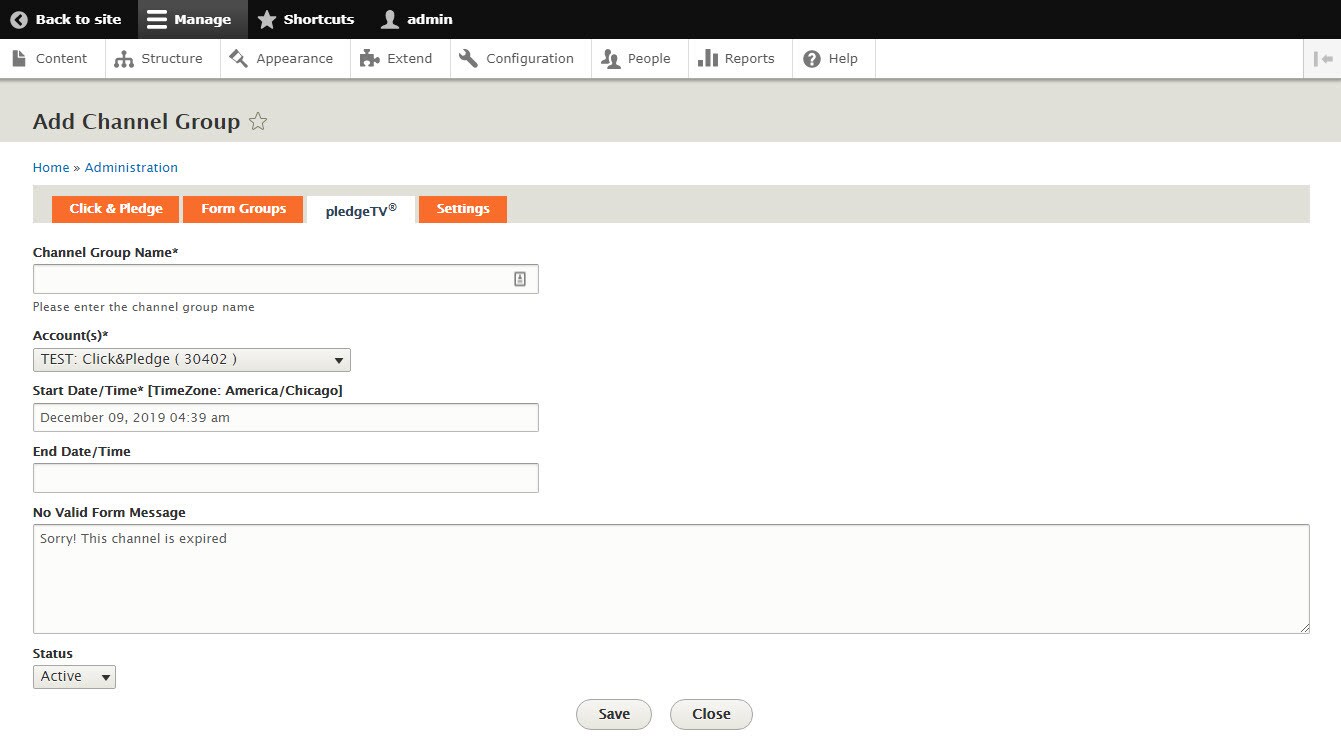
Task: Click the Close button
Action: click(x=711, y=714)
